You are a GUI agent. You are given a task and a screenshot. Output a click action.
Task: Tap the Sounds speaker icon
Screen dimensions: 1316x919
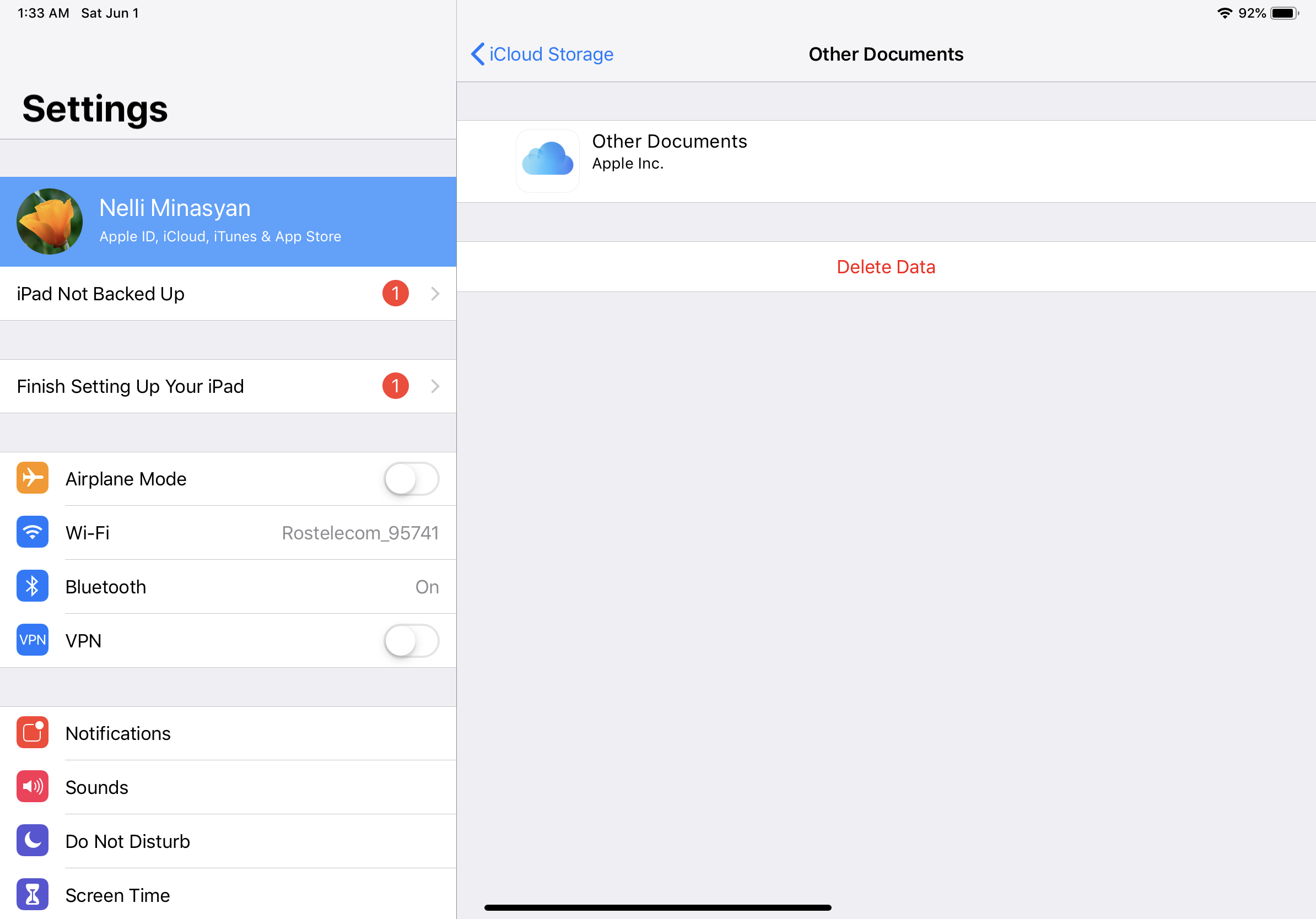(x=32, y=786)
